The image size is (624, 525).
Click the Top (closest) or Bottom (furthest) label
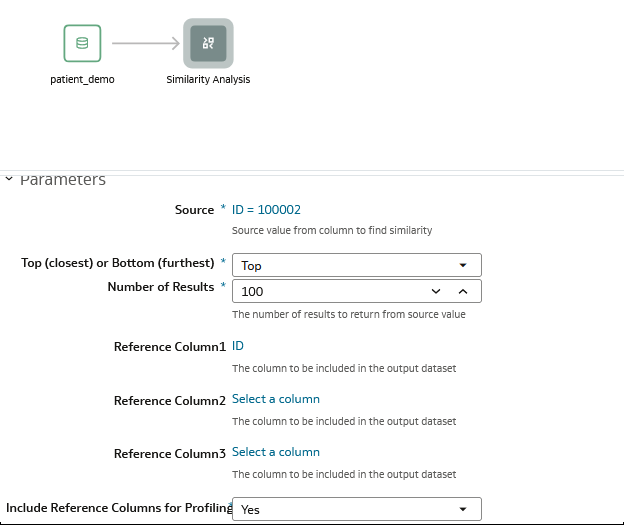(x=118, y=263)
